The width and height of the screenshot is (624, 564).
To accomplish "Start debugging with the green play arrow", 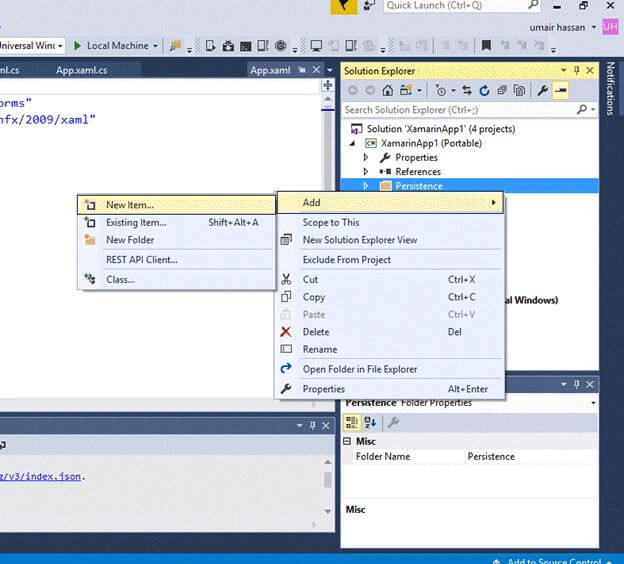I will pos(77,46).
